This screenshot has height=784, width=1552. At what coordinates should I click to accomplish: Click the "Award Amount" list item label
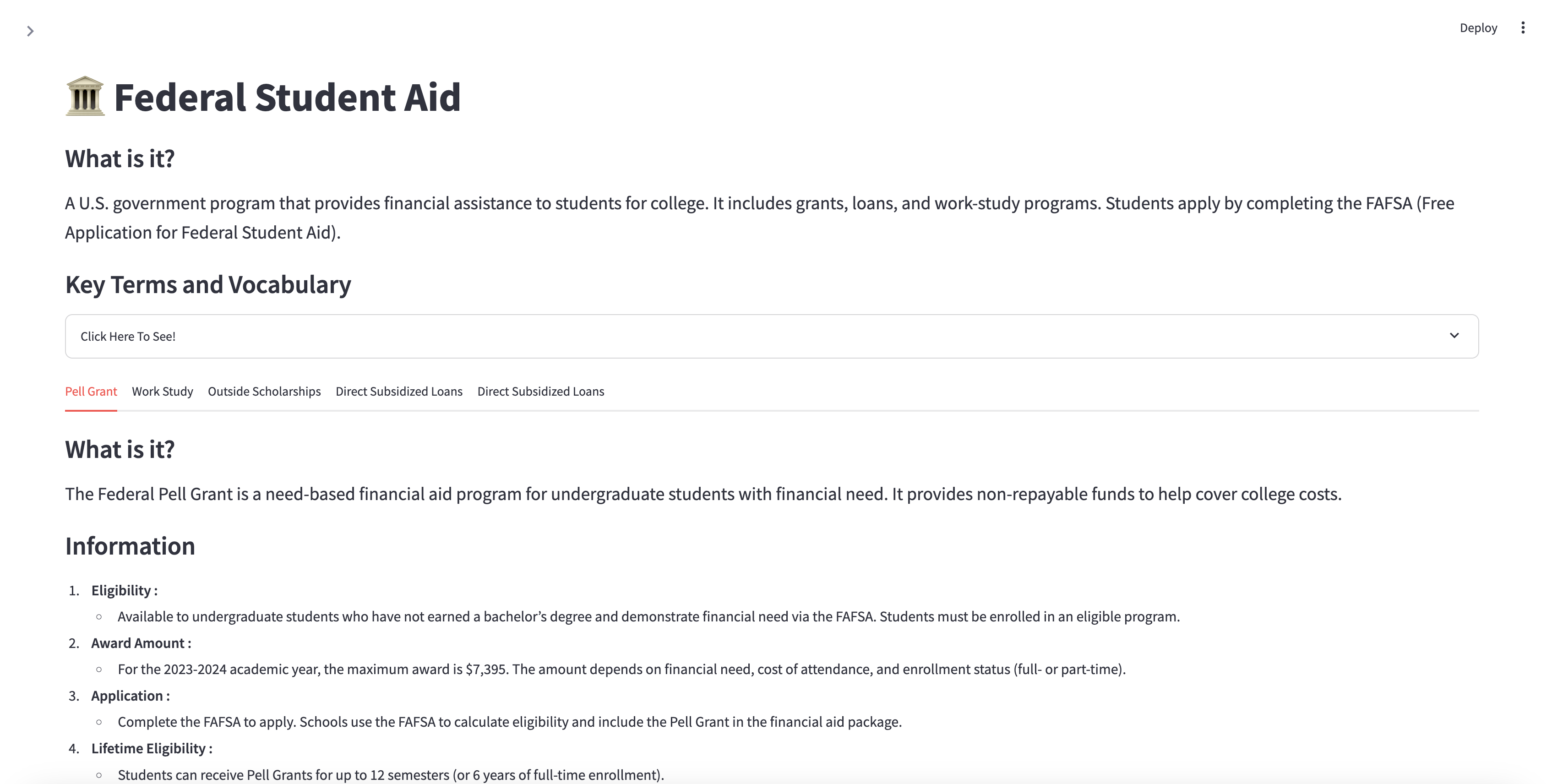coord(138,643)
